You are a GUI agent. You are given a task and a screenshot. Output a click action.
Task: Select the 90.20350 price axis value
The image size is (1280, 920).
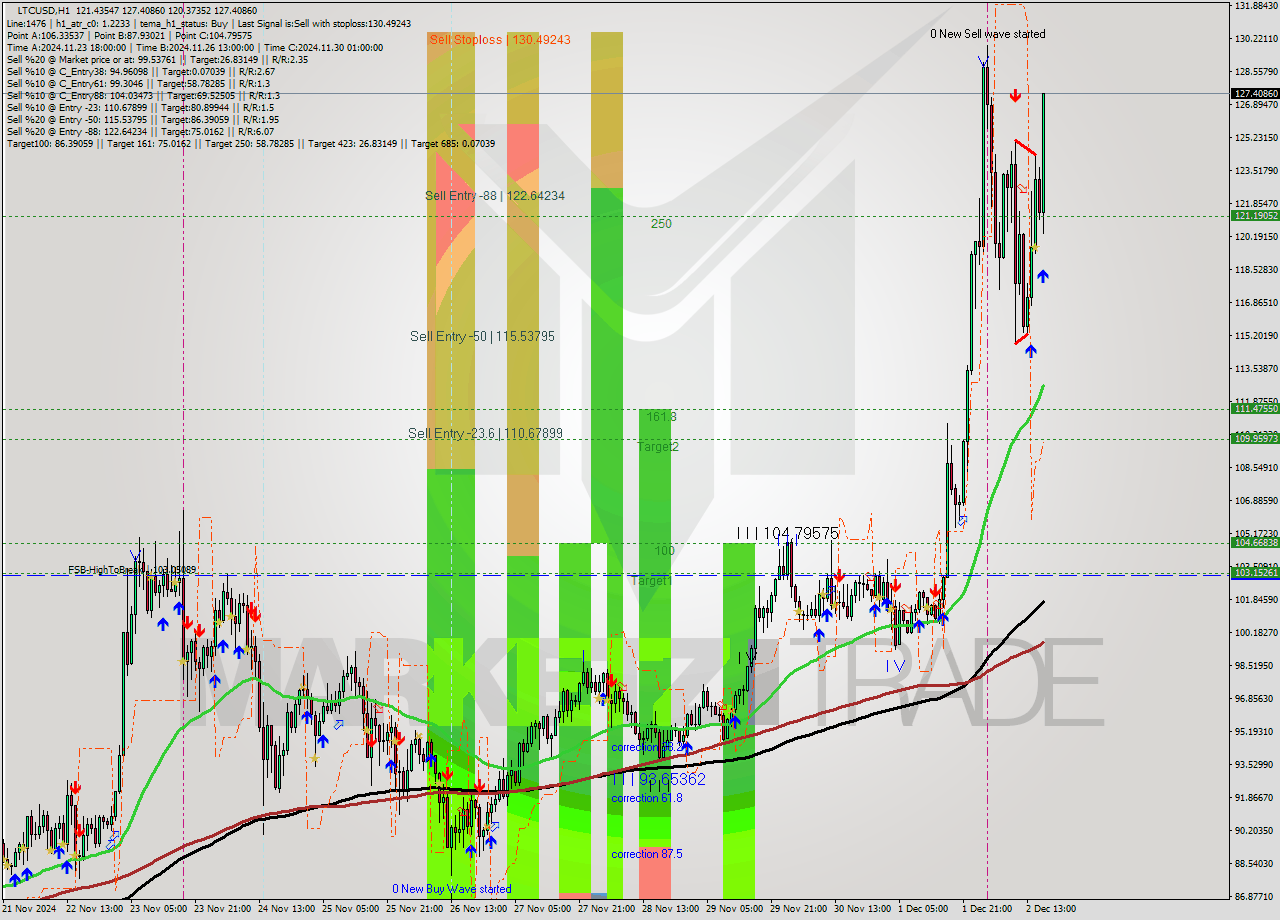click(1256, 831)
